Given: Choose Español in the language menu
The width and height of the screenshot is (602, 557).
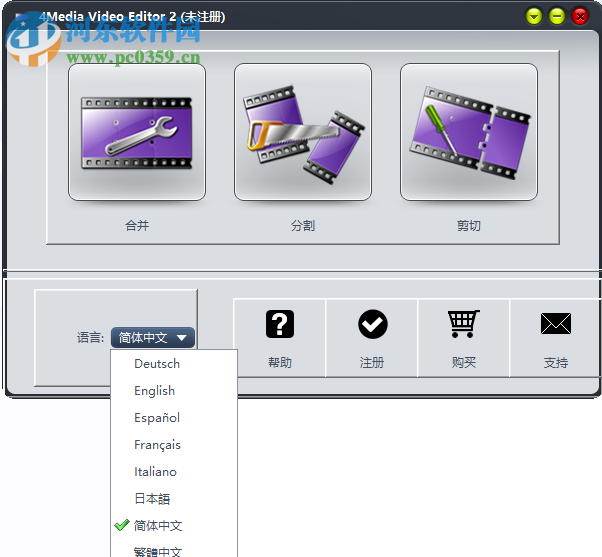Looking at the screenshot, I should coord(174,418).
